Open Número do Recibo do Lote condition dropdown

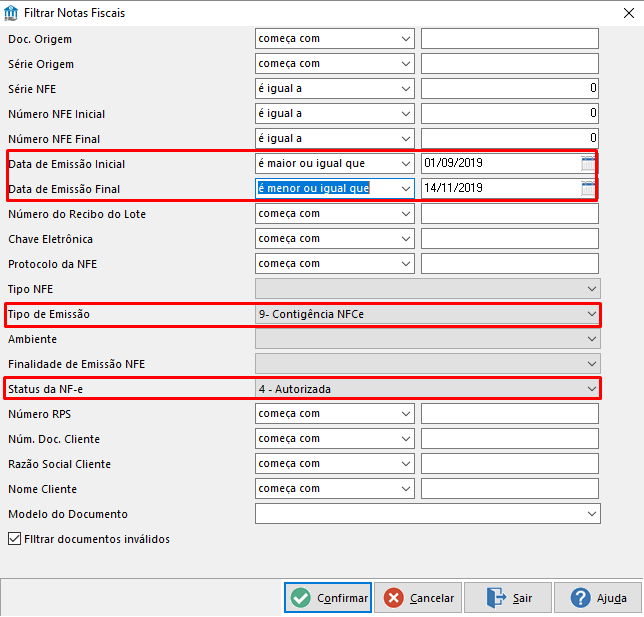[x=335, y=214]
